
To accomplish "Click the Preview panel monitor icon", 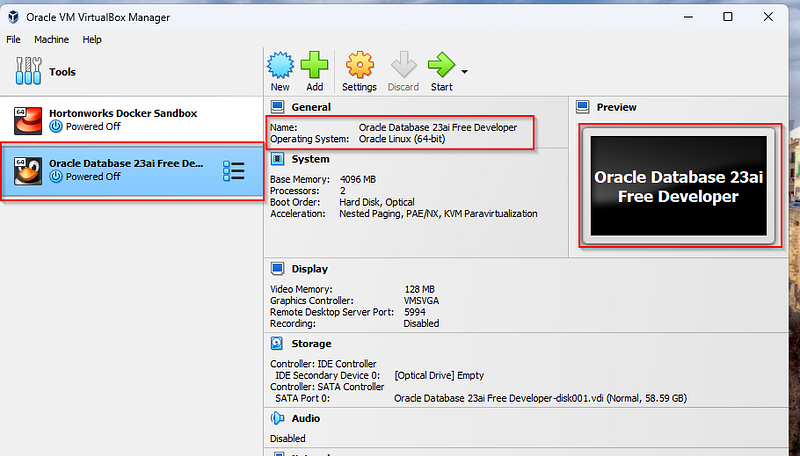I will click(x=583, y=107).
